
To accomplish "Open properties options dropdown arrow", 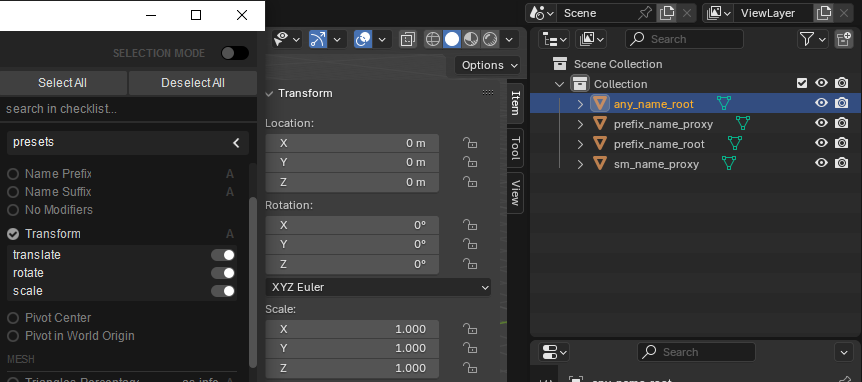I will (843, 352).
